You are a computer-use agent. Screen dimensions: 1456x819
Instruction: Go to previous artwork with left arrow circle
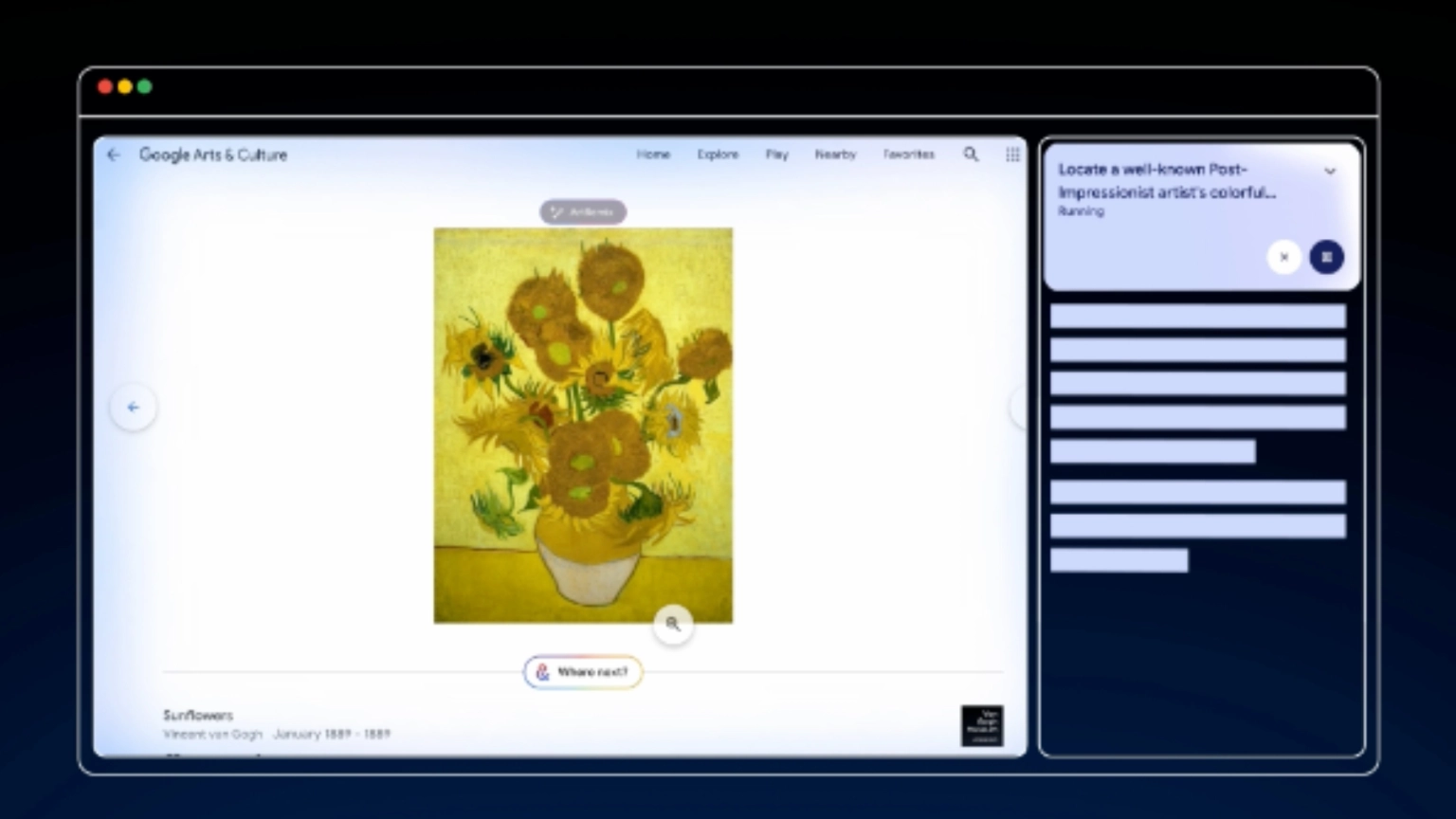134,408
